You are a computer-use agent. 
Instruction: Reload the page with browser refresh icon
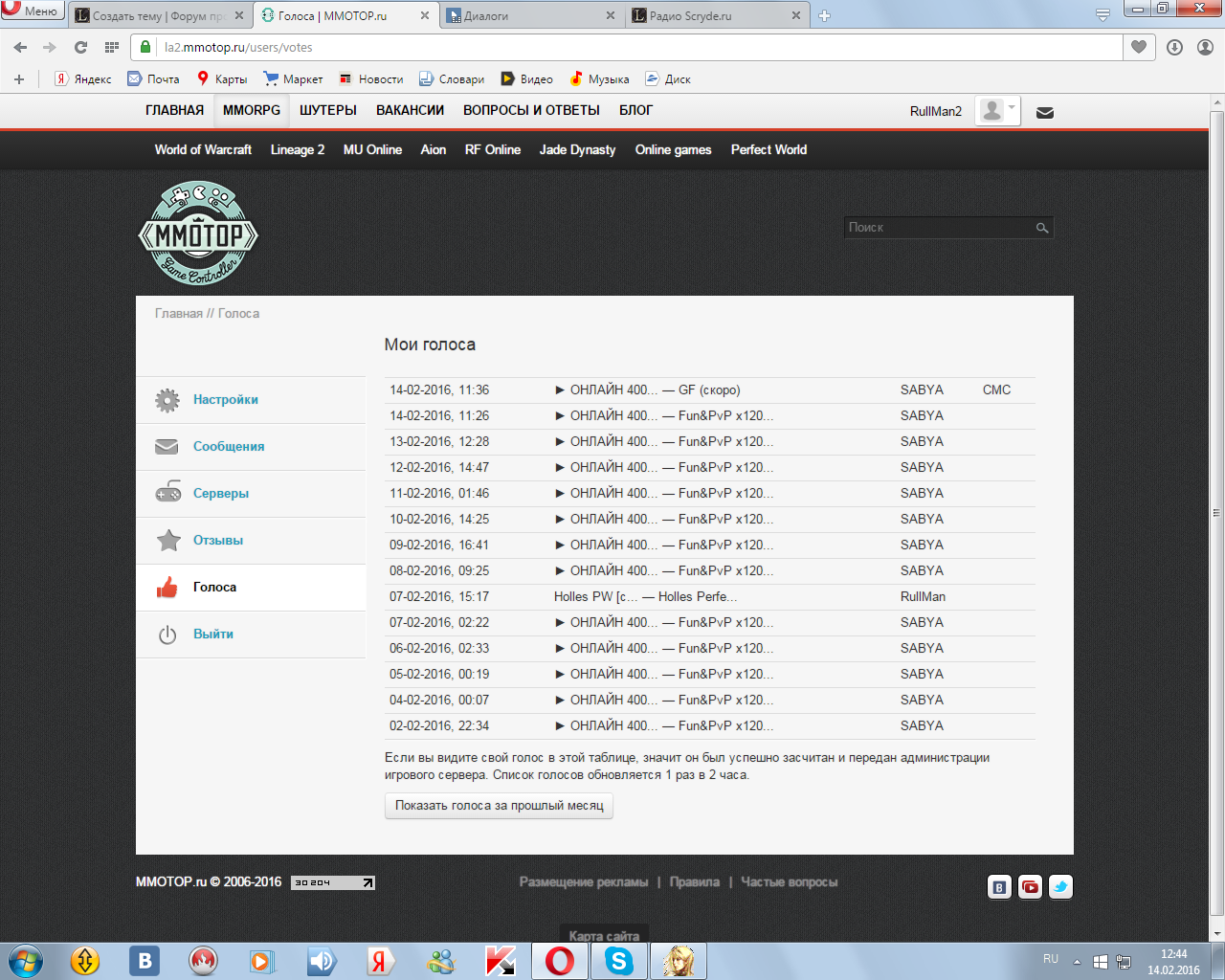coord(80,47)
